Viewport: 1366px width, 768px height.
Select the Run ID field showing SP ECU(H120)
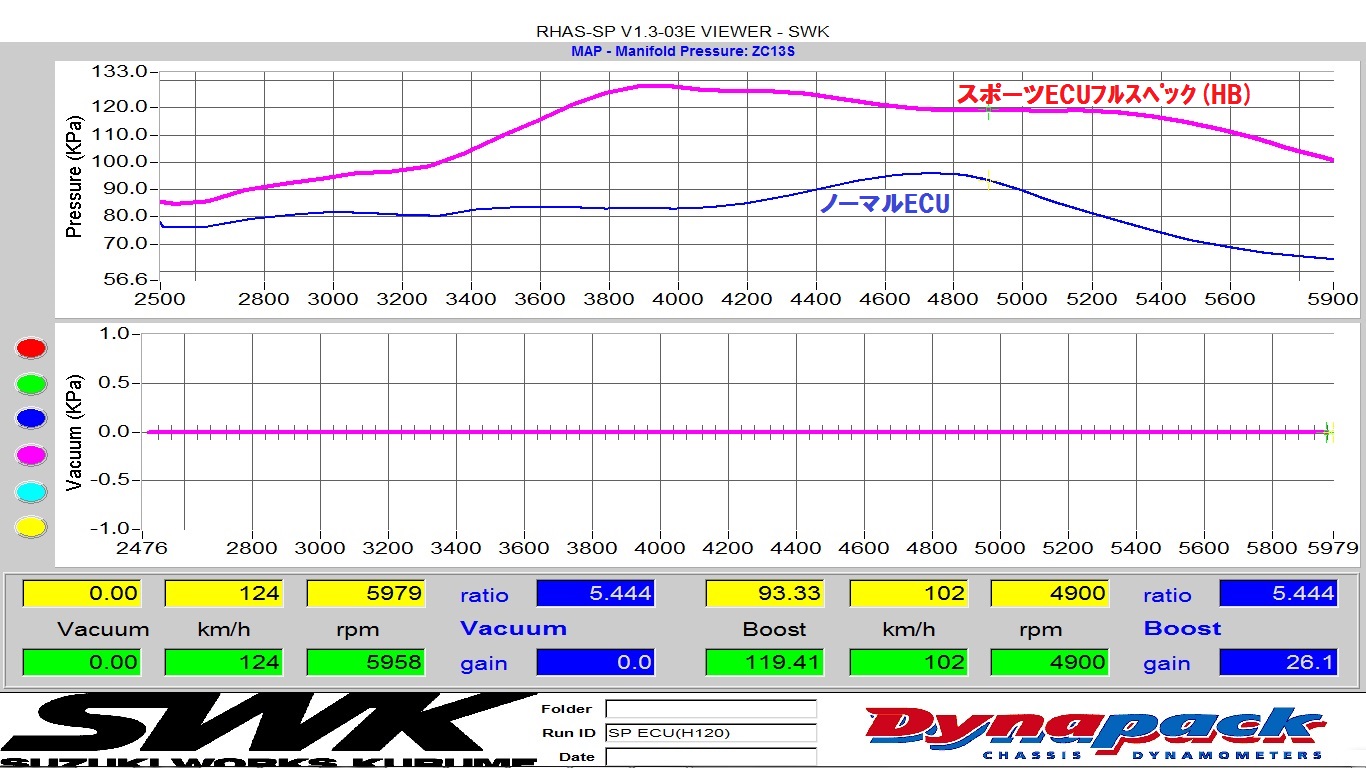(710, 733)
